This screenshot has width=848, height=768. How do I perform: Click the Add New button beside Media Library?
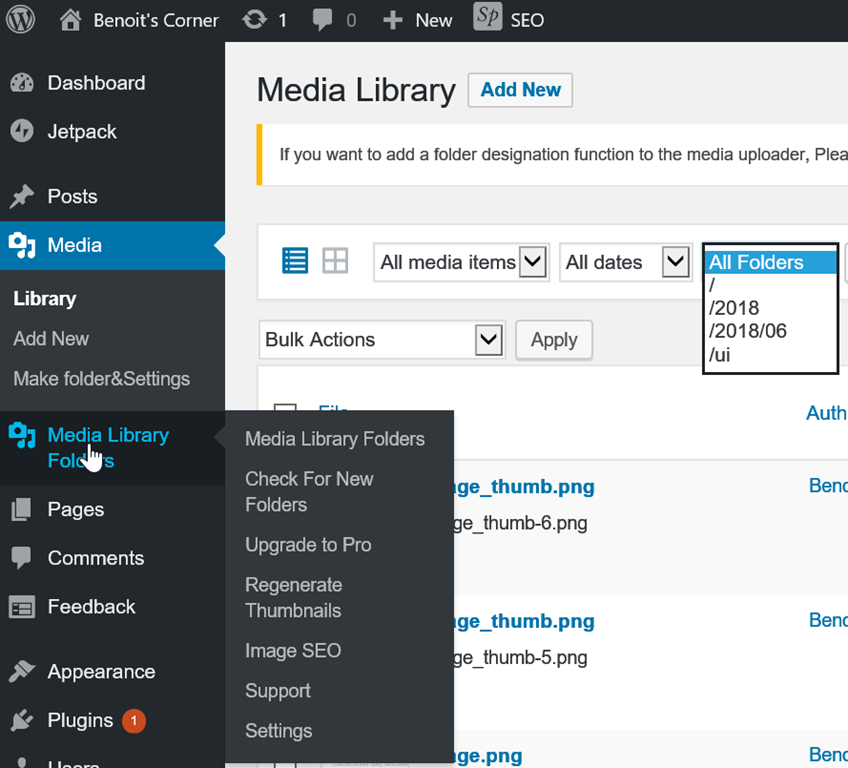coord(520,90)
